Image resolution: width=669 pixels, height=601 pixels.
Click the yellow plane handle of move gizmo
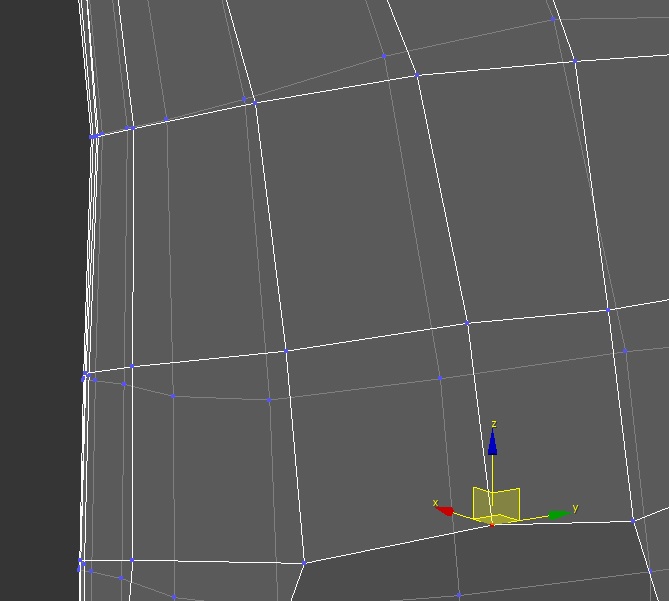pyautogui.click(x=496, y=505)
